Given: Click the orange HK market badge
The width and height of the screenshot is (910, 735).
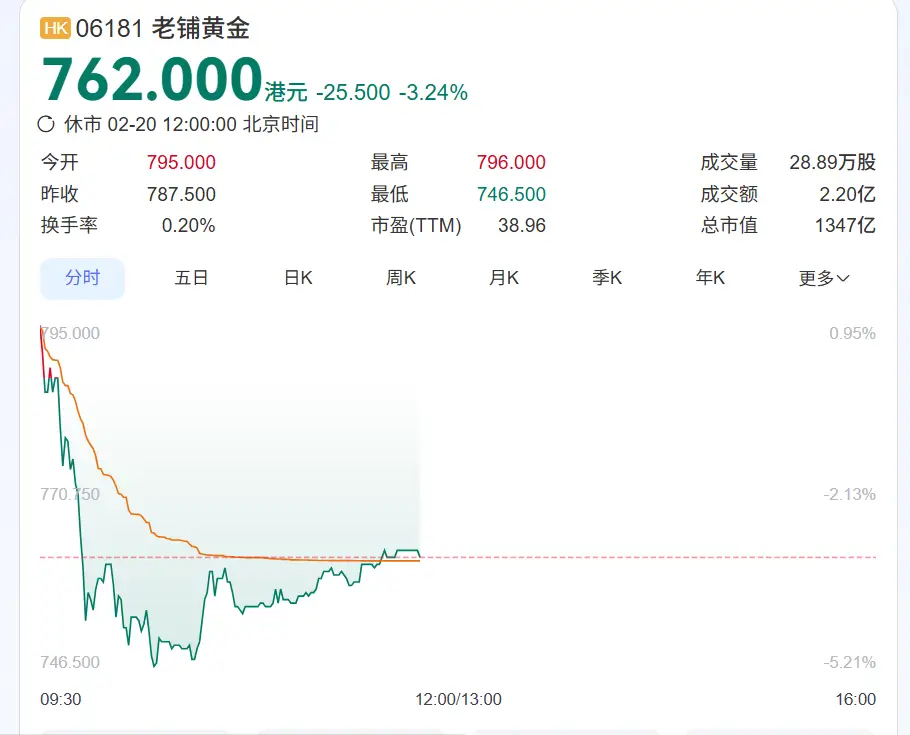Looking at the screenshot, I should 55,29.
